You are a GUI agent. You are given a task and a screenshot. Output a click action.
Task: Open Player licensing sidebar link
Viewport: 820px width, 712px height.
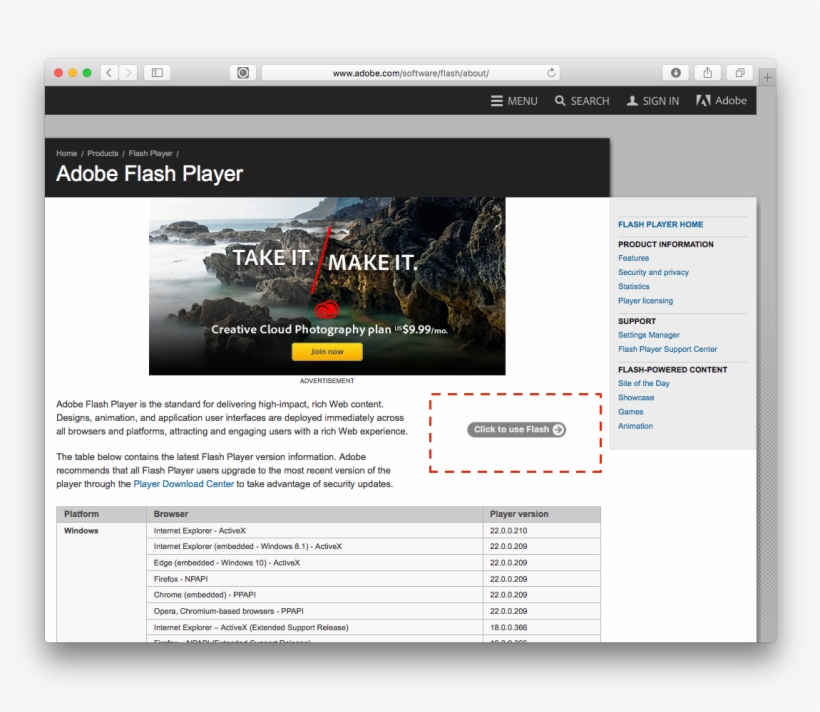click(645, 301)
